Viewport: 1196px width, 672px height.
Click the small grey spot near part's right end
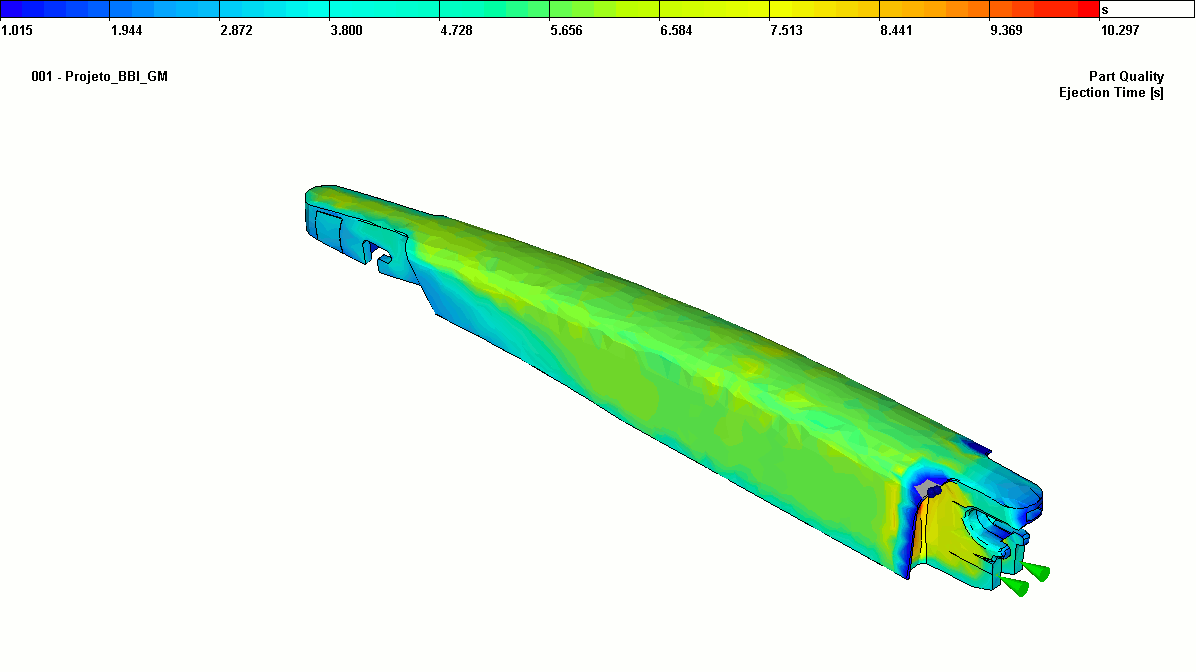(932, 490)
